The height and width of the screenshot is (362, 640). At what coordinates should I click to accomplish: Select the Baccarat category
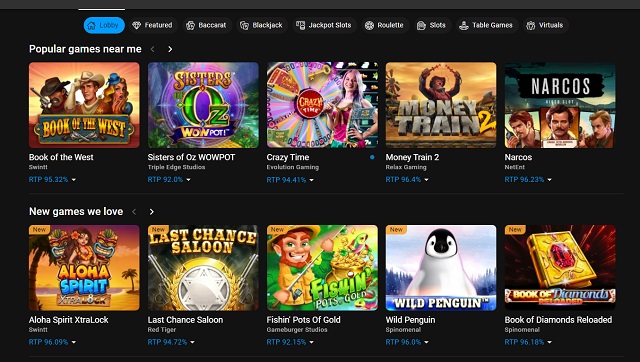206,25
